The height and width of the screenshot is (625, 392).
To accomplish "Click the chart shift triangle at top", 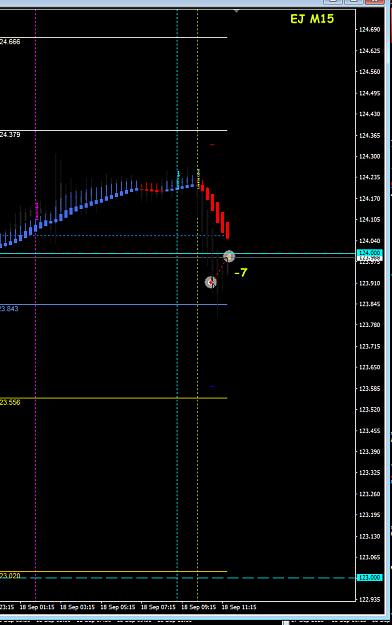I will coord(236,11).
